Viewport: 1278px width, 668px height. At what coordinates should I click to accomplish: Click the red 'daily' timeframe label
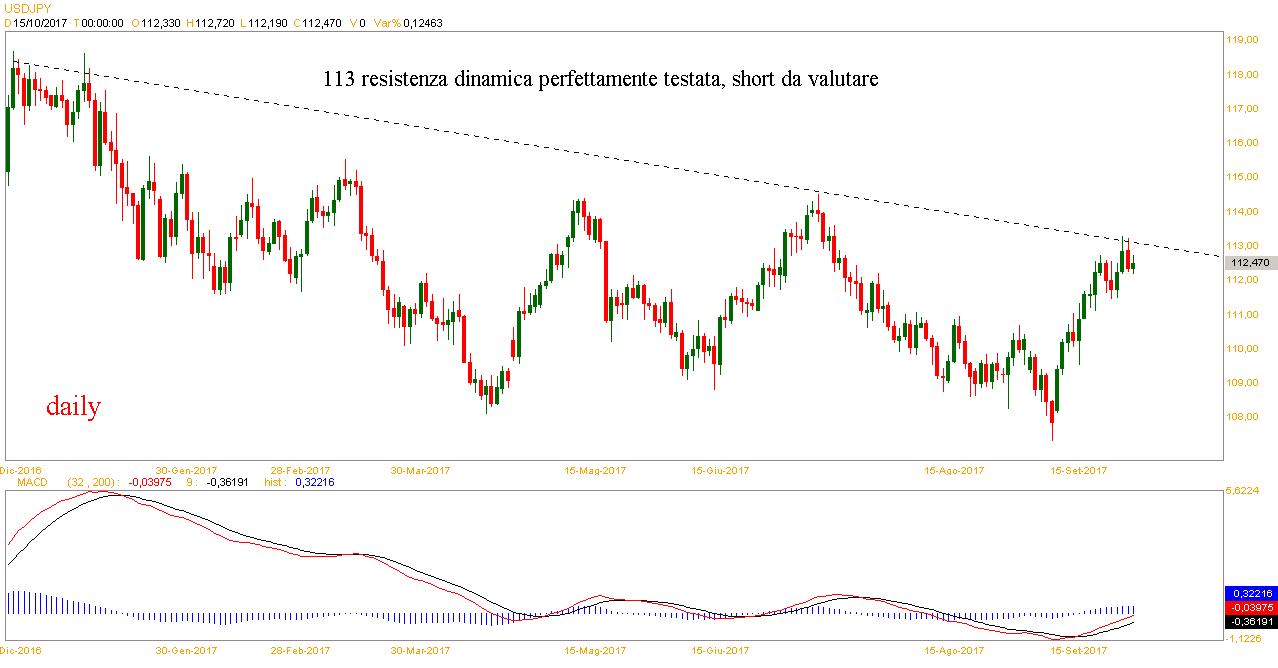click(x=73, y=406)
